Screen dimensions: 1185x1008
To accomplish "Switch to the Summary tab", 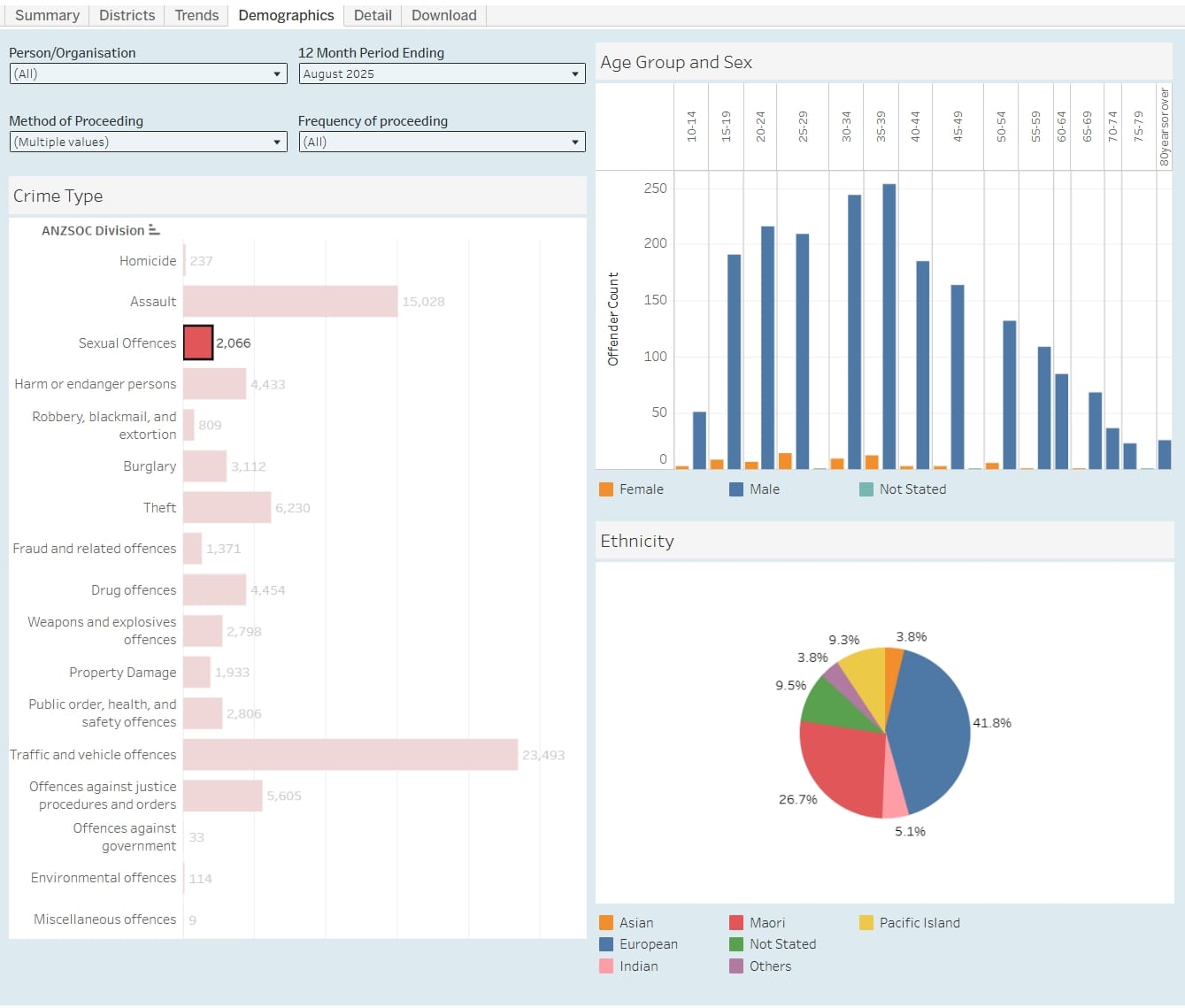I will pyautogui.click(x=47, y=15).
